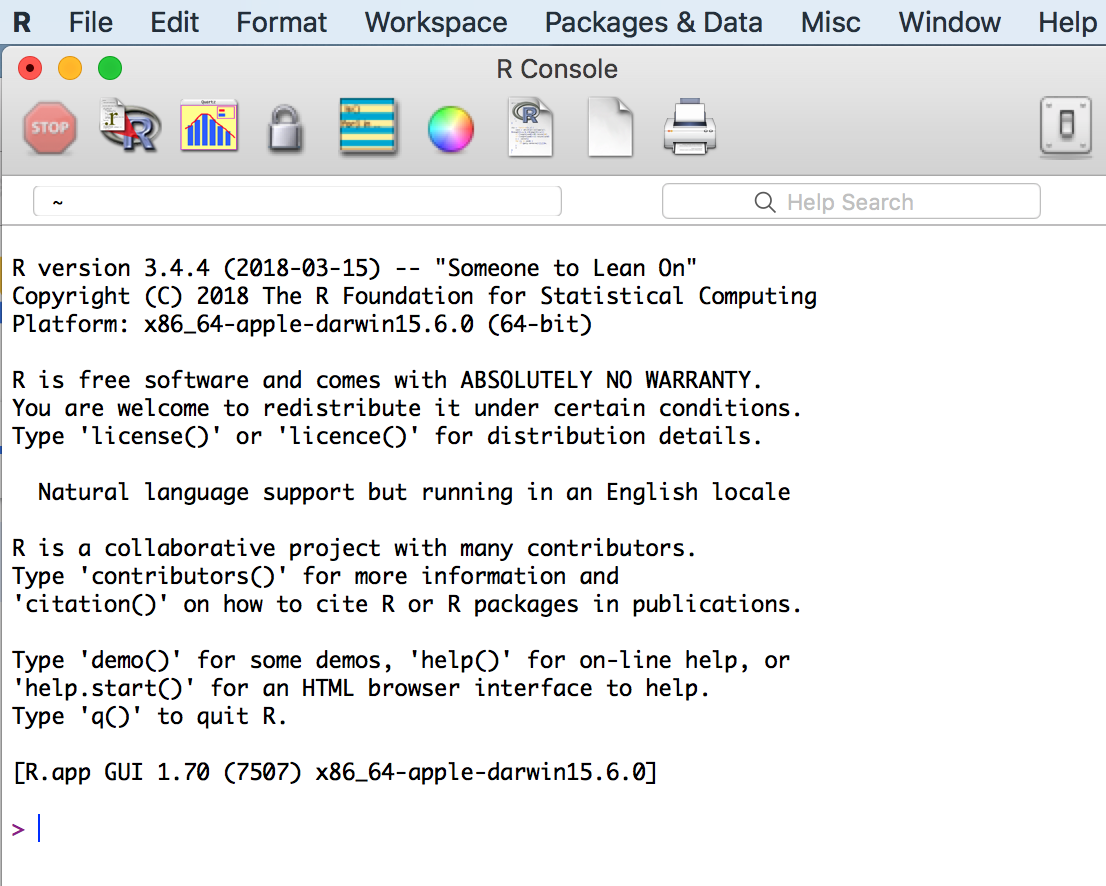Click inside the Help Search box
Screen dimensions: 1106x886
coord(851,202)
